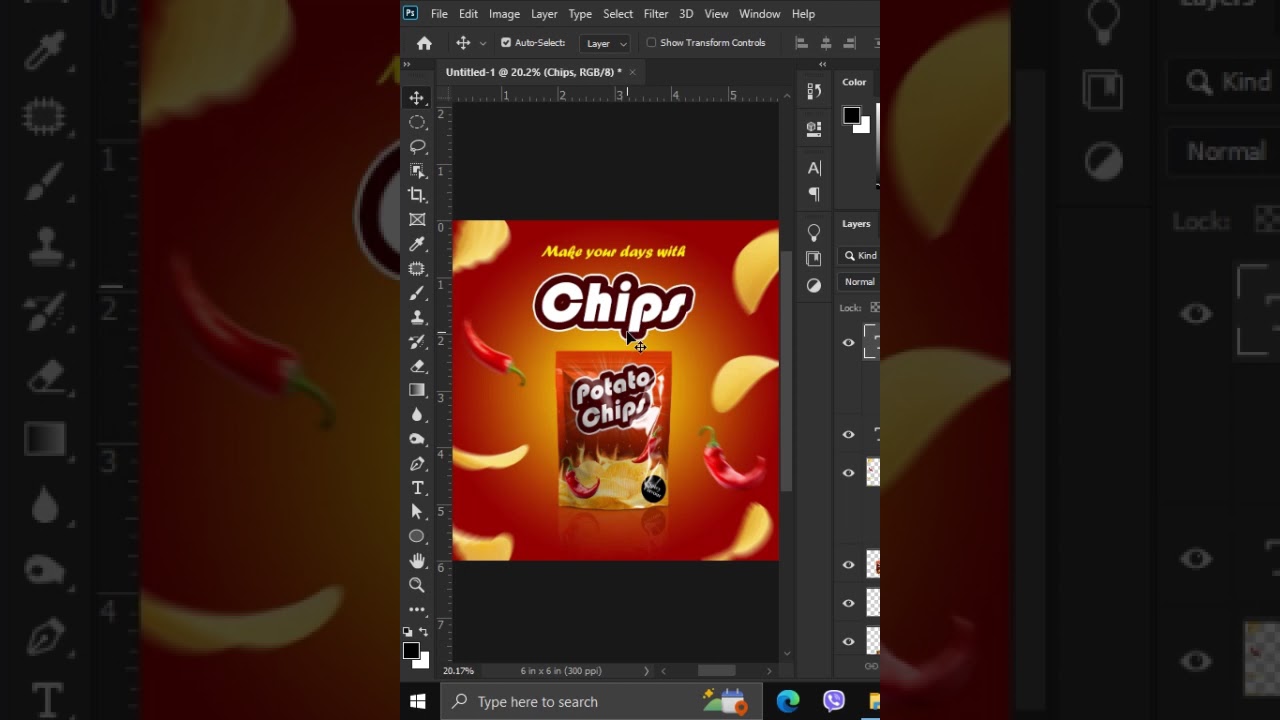Viewport: 1280px width, 720px height.
Task: Open the Filter menu
Action: click(656, 14)
